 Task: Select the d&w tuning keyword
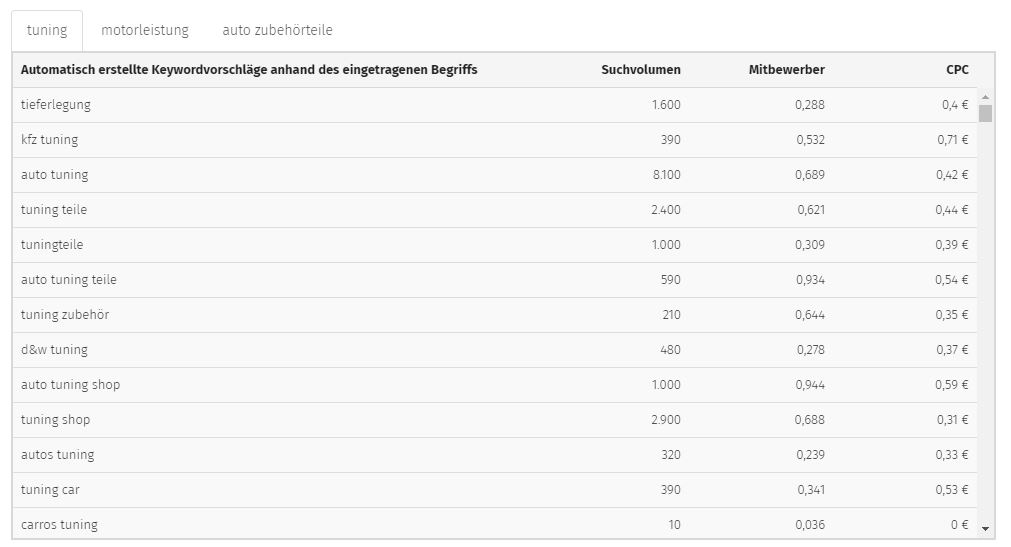tap(54, 350)
